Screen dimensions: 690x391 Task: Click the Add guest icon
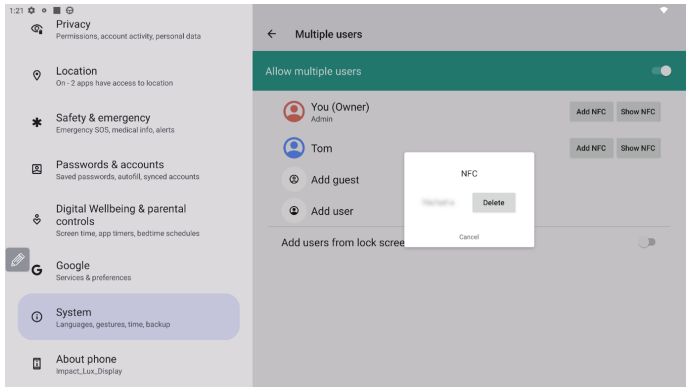pos(294,179)
